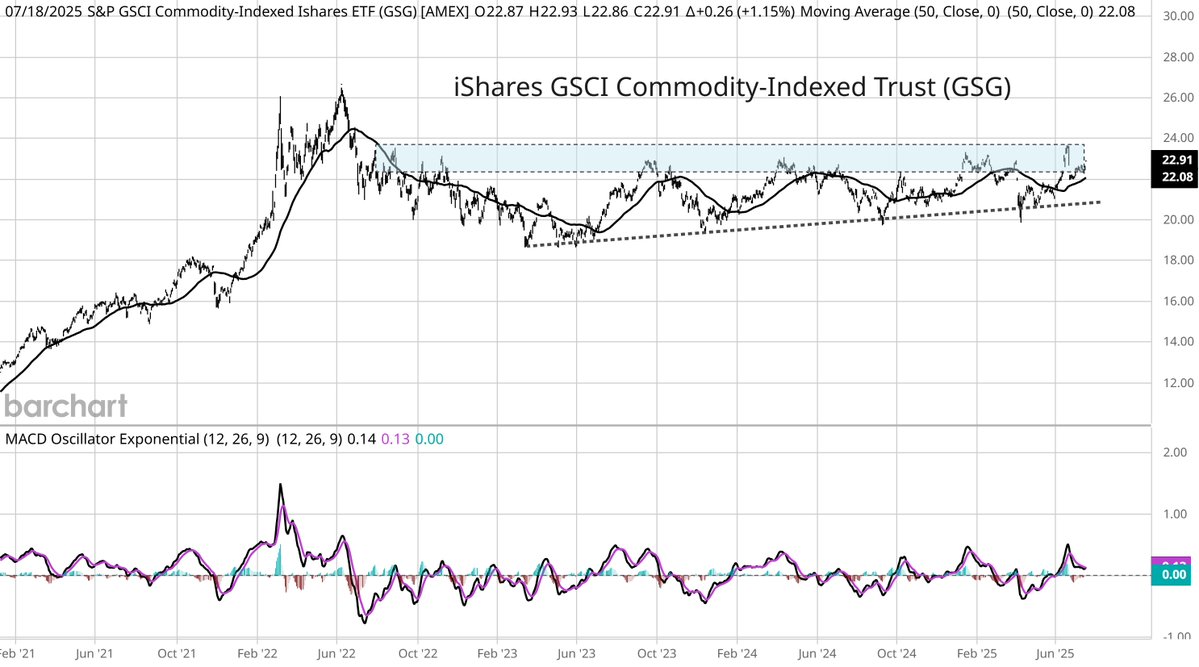Click the 'Feb '22' date axis label
1199x667 pixels.
(x=257, y=654)
